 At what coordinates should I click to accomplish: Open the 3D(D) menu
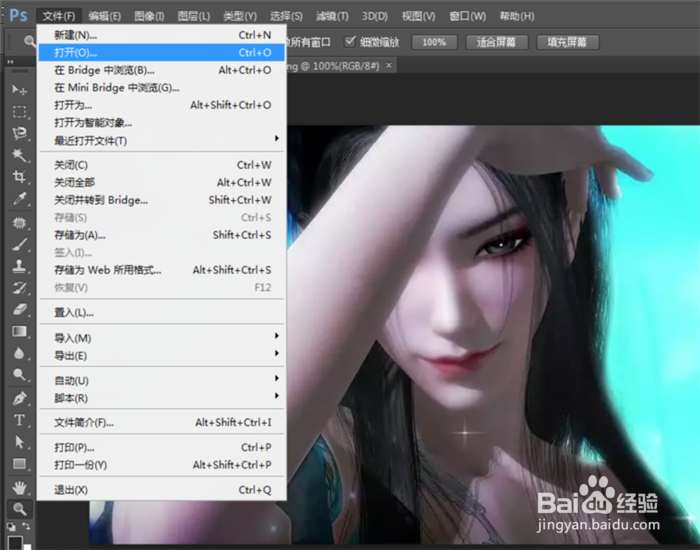(x=375, y=17)
